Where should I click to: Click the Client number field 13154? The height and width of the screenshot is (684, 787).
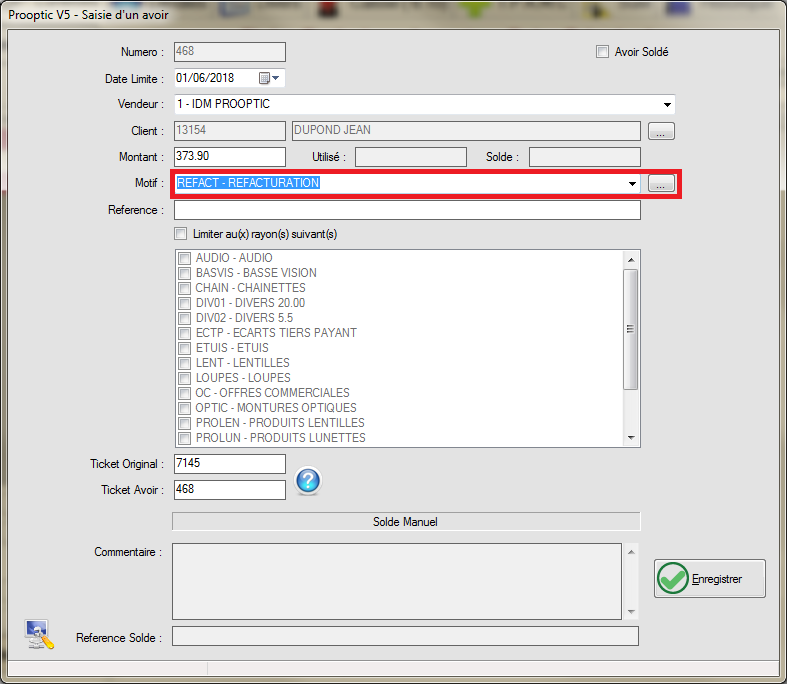coord(230,130)
